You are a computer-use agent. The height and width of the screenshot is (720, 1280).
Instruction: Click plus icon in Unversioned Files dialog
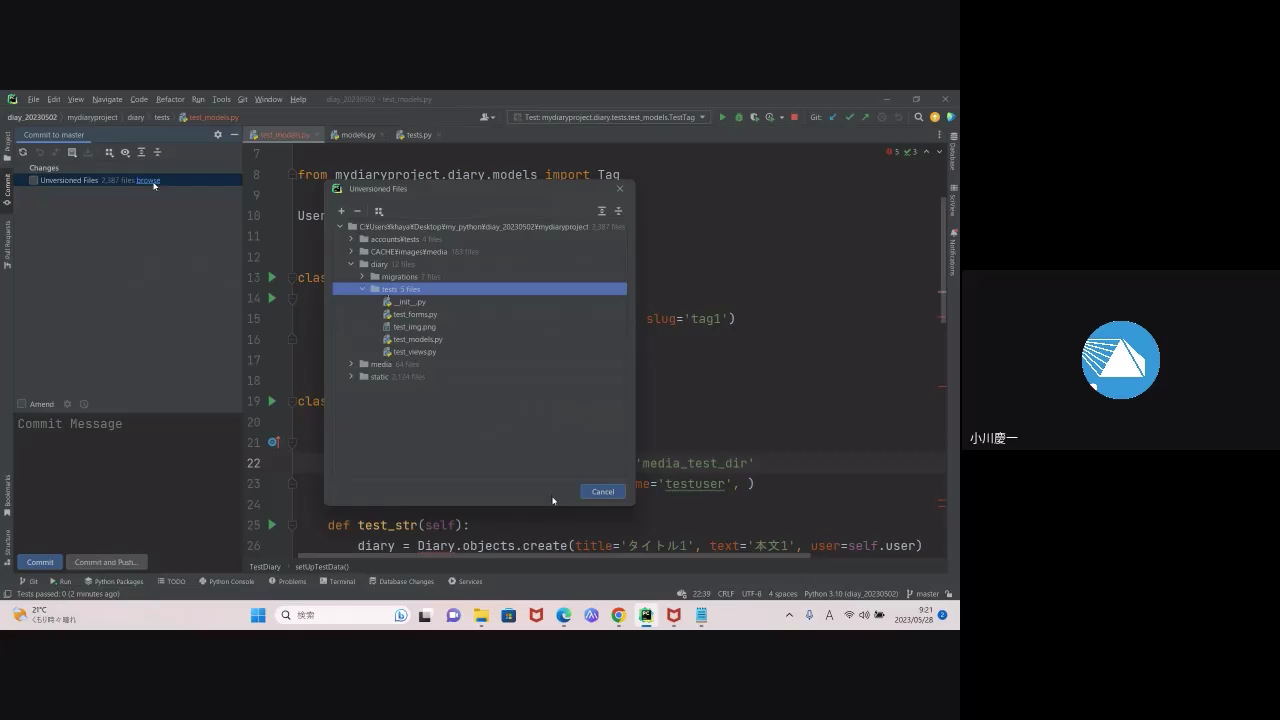tap(341, 211)
